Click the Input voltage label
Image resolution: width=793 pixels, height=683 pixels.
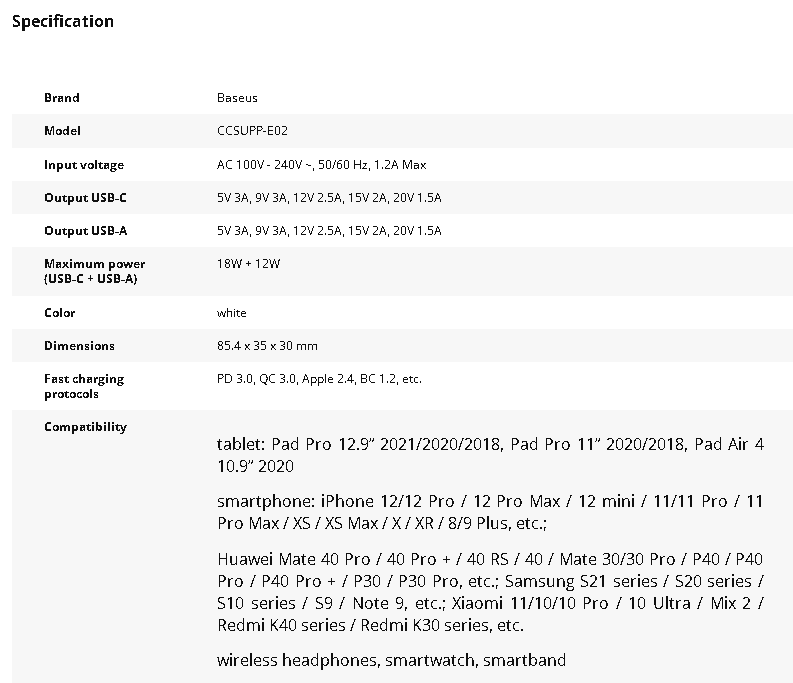84,165
